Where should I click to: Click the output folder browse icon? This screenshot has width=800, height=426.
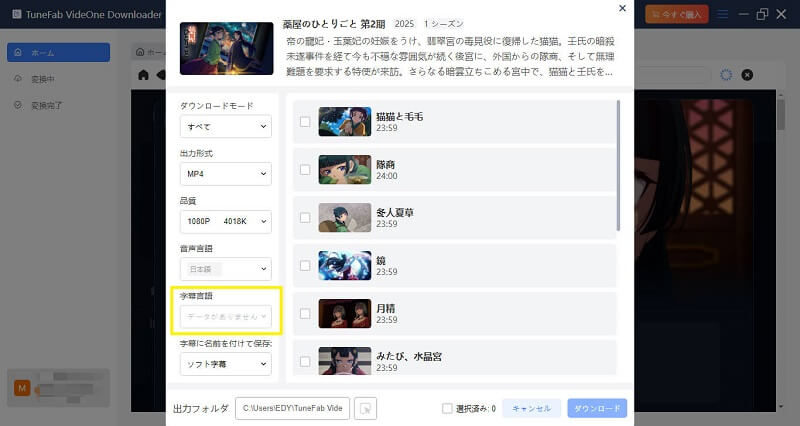pos(365,408)
